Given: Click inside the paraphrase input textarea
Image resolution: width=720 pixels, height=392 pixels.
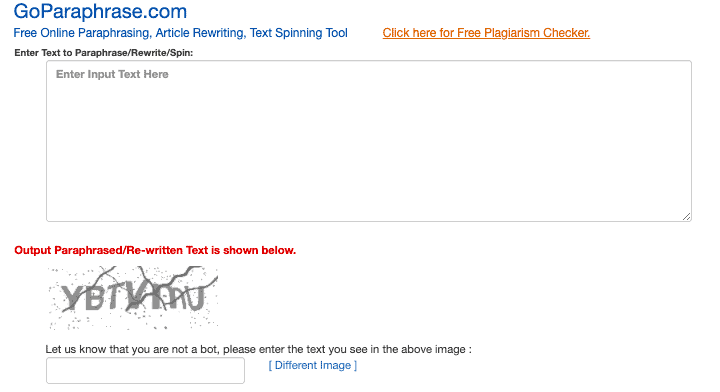Looking at the screenshot, I should coord(369,141).
